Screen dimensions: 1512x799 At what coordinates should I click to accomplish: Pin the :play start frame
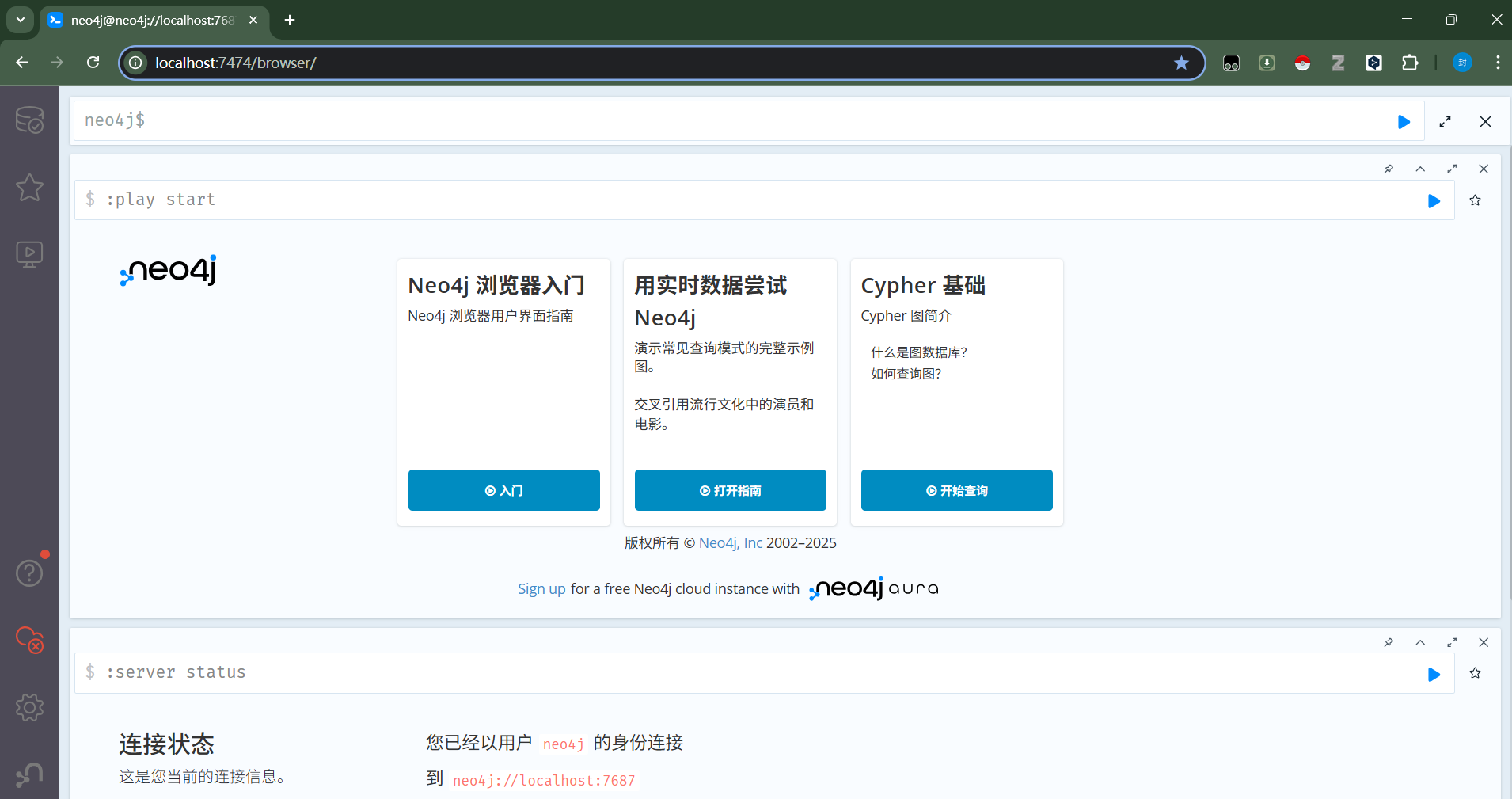[1389, 169]
